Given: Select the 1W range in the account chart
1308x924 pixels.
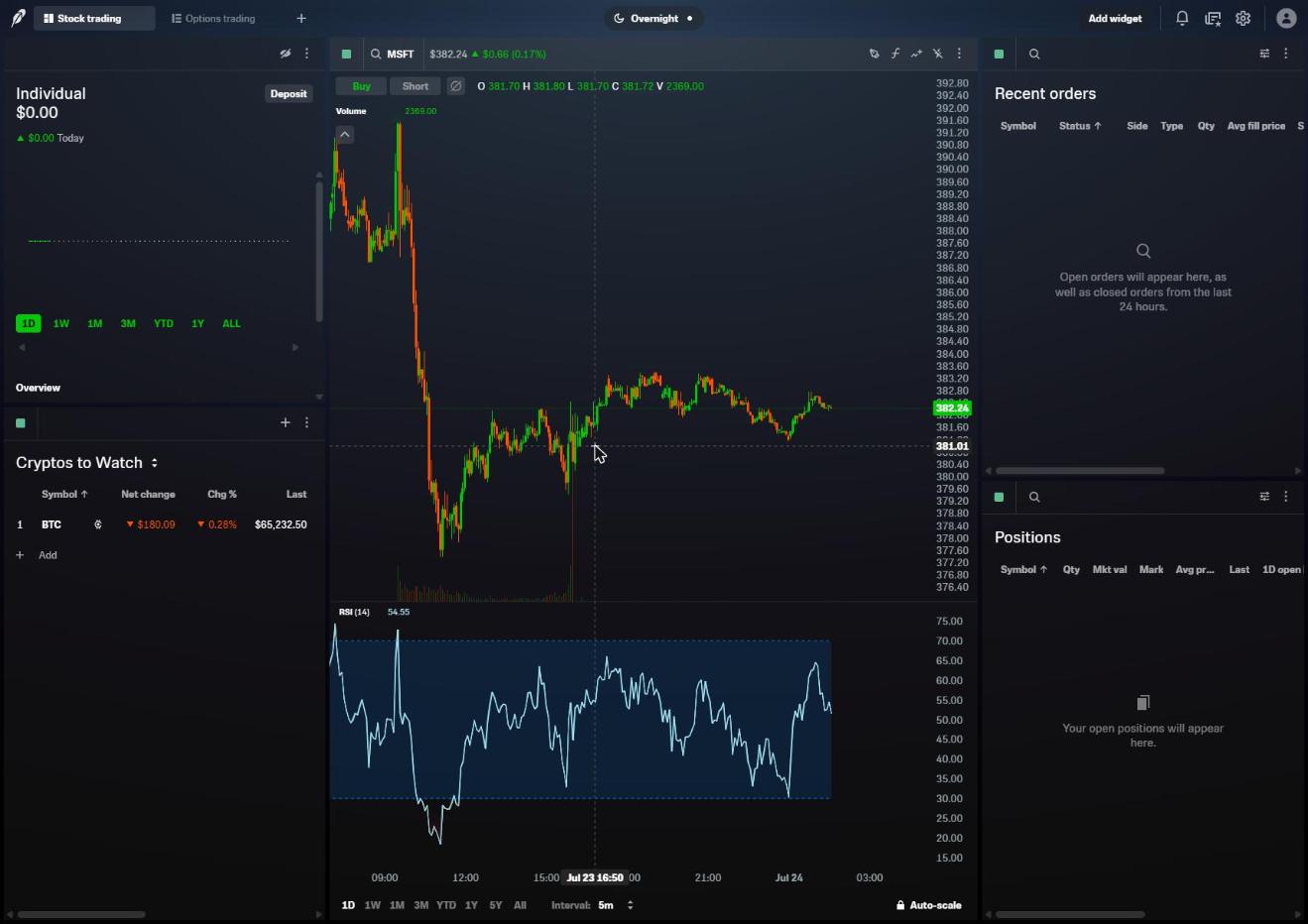Looking at the screenshot, I should pos(61,323).
